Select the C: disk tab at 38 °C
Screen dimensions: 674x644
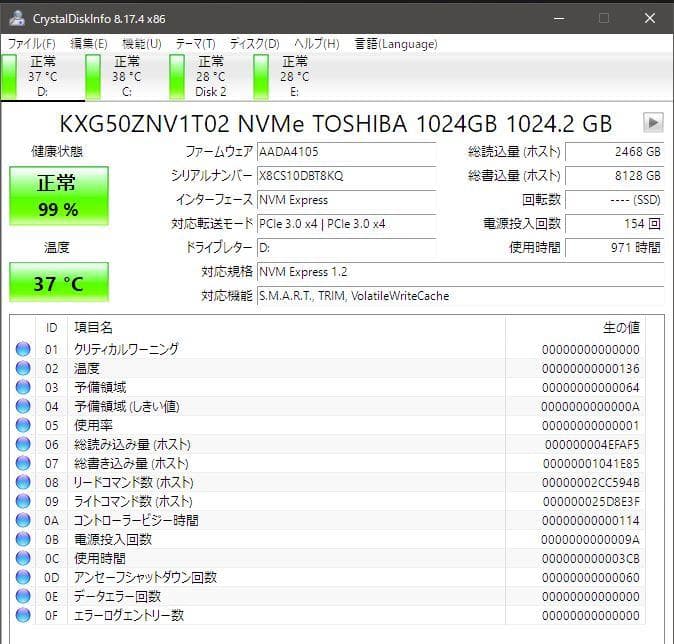pos(126,77)
